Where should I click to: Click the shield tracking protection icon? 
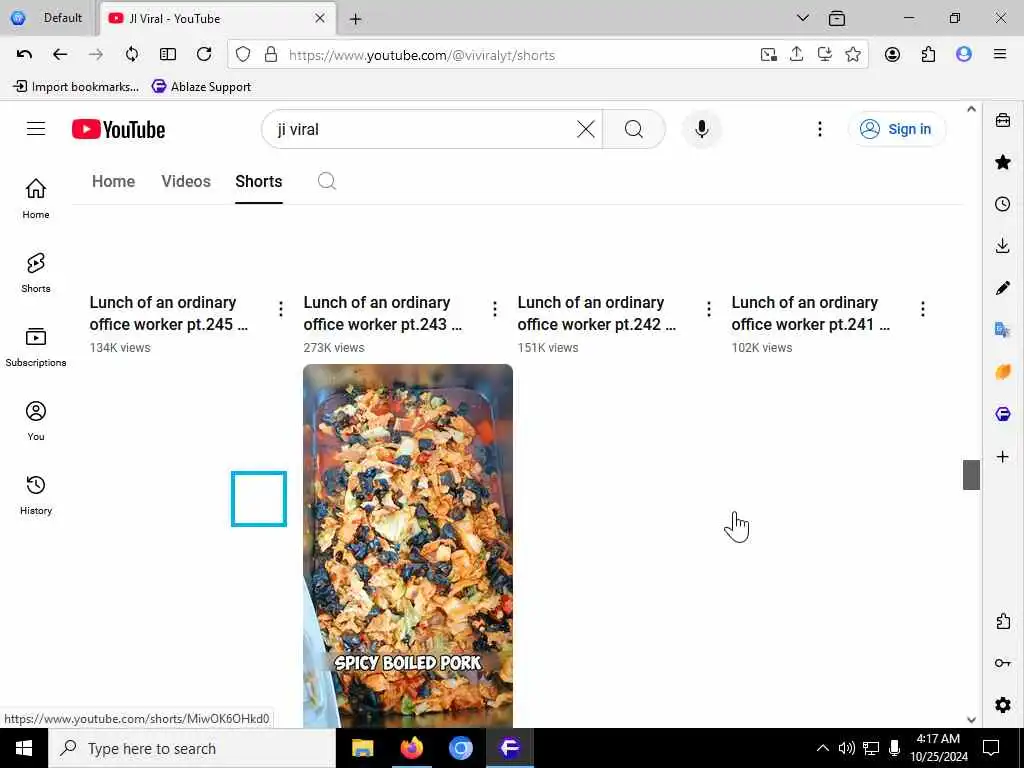pyautogui.click(x=243, y=55)
